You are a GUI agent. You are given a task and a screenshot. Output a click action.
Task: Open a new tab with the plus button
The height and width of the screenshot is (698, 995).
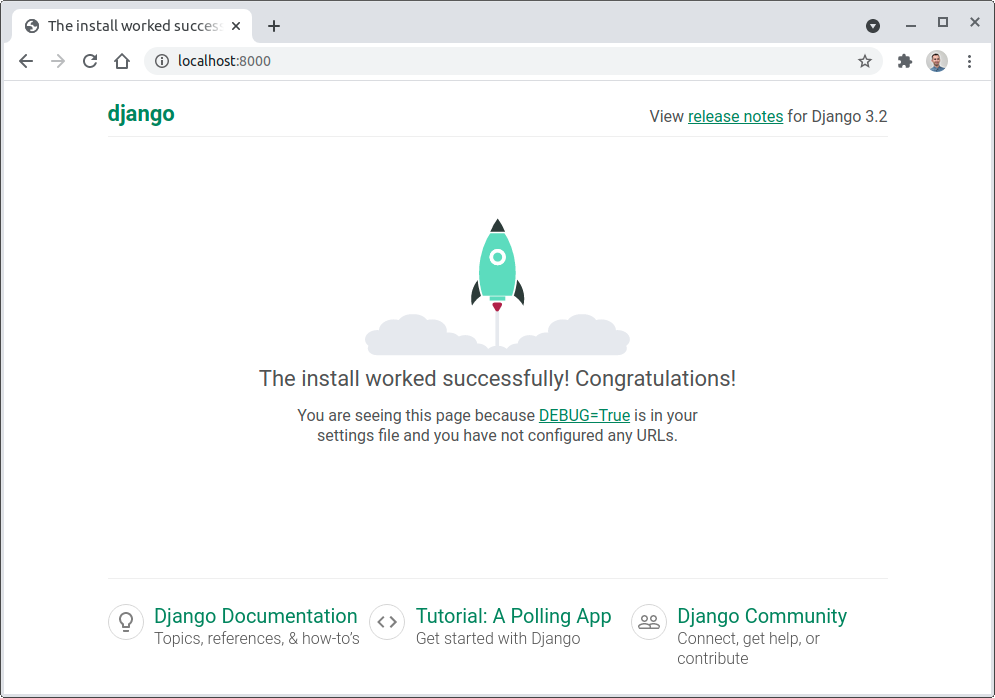pyautogui.click(x=273, y=26)
